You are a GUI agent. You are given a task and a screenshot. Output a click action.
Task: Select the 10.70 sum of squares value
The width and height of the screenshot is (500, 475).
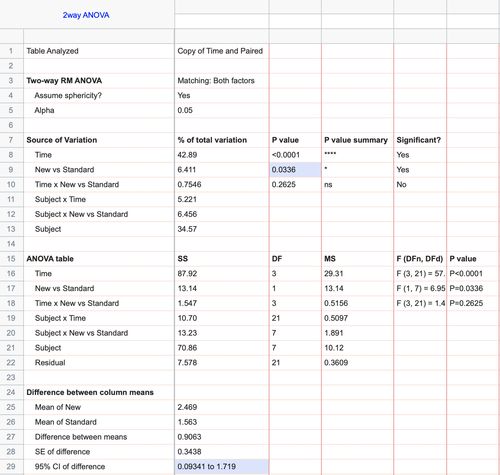click(x=221, y=318)
